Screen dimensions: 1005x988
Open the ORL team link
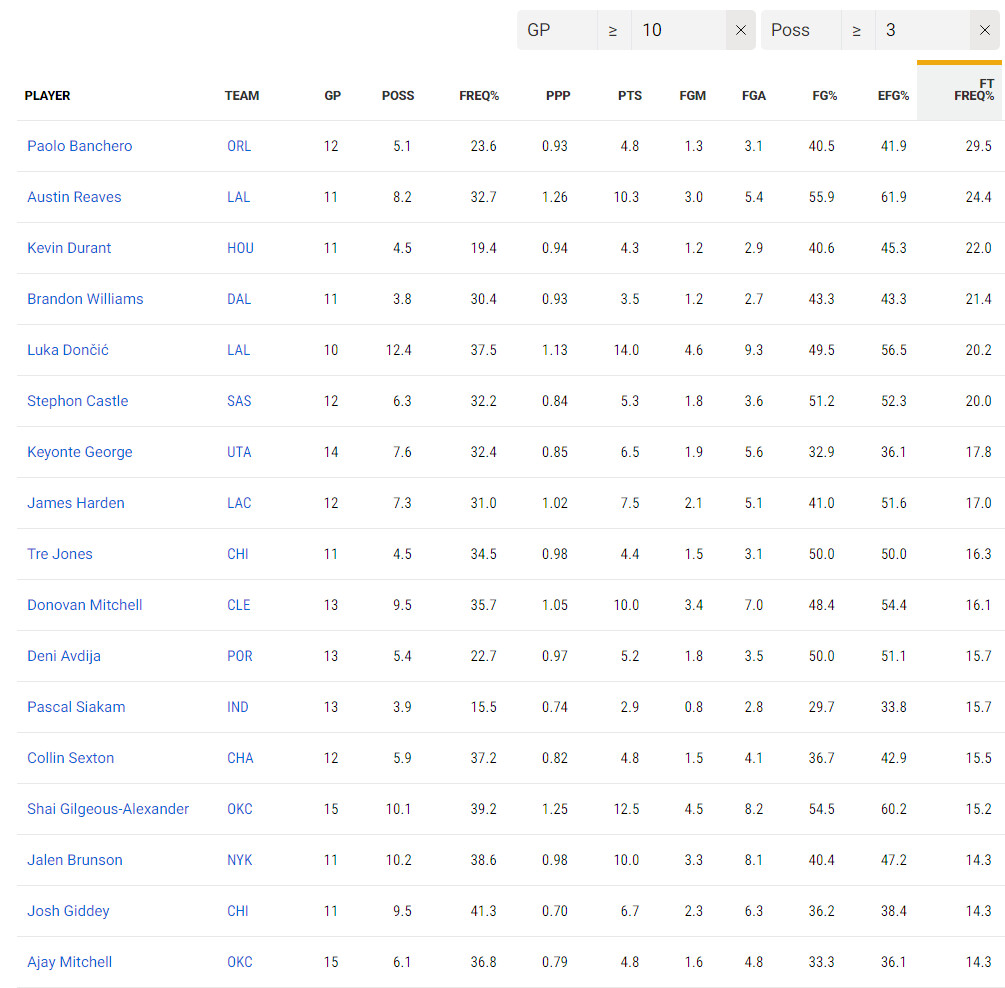[239, 146]
